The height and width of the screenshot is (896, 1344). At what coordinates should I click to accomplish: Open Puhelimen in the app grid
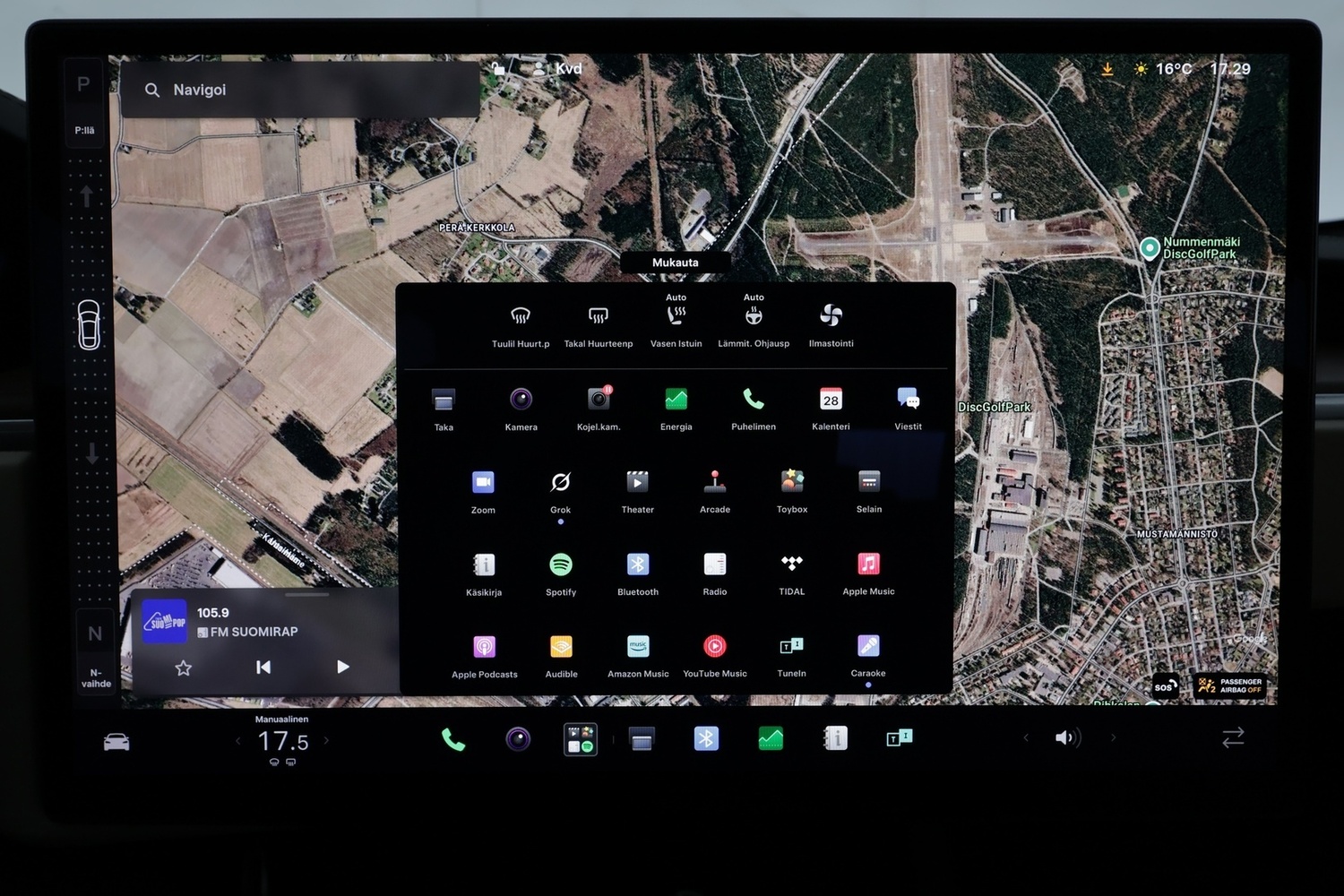pyautogui.click(x=754, y=399)
